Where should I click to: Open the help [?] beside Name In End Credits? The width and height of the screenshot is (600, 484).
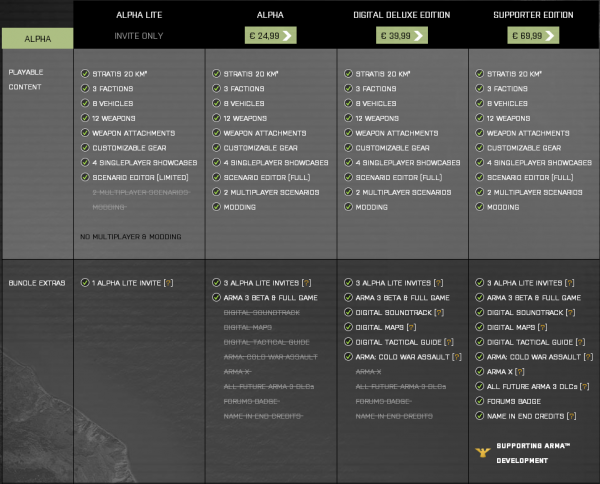572,416
